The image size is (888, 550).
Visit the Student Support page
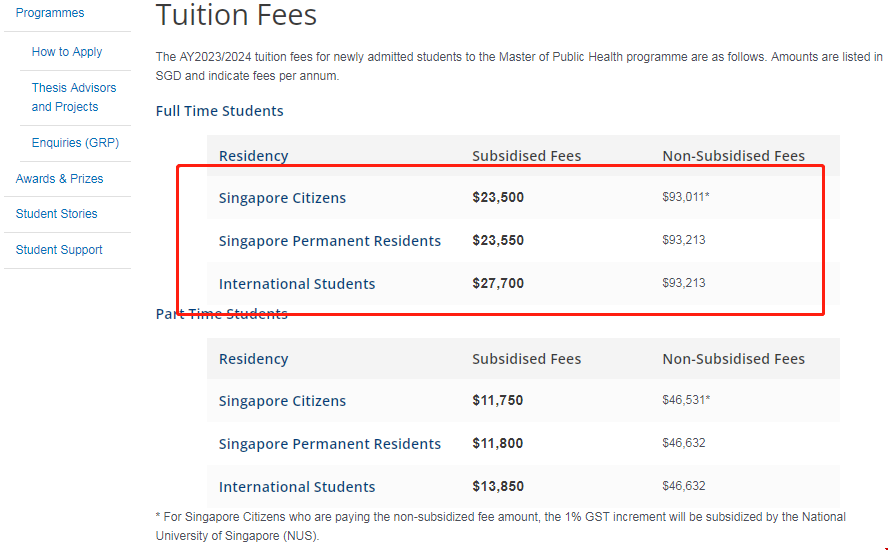click(59, 250)
